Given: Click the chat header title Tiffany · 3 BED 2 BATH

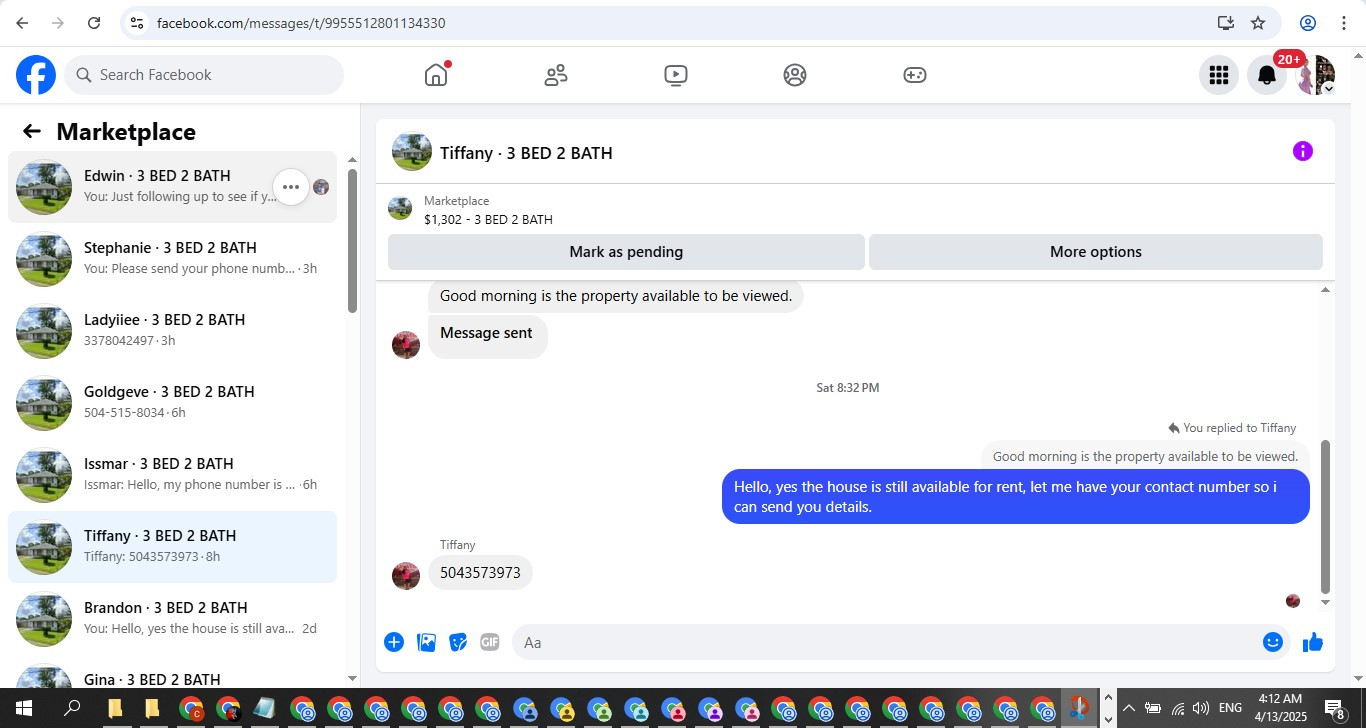Looking at the screenshot, I should coord(526,153).
